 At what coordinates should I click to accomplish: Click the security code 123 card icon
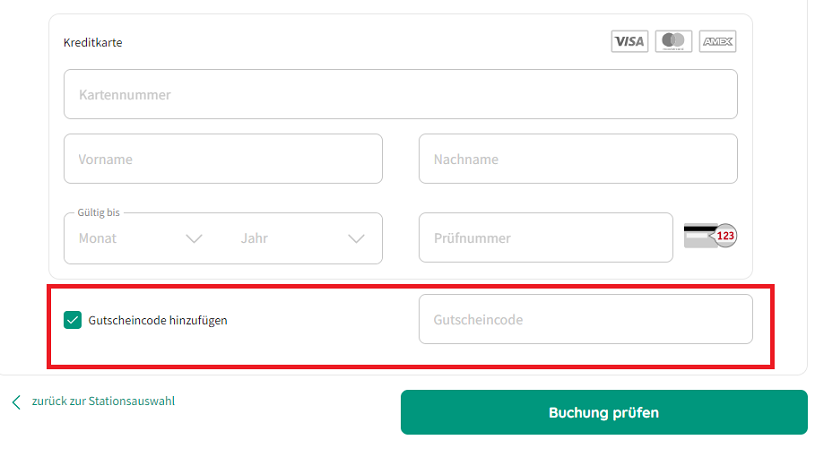pos(709,237)
